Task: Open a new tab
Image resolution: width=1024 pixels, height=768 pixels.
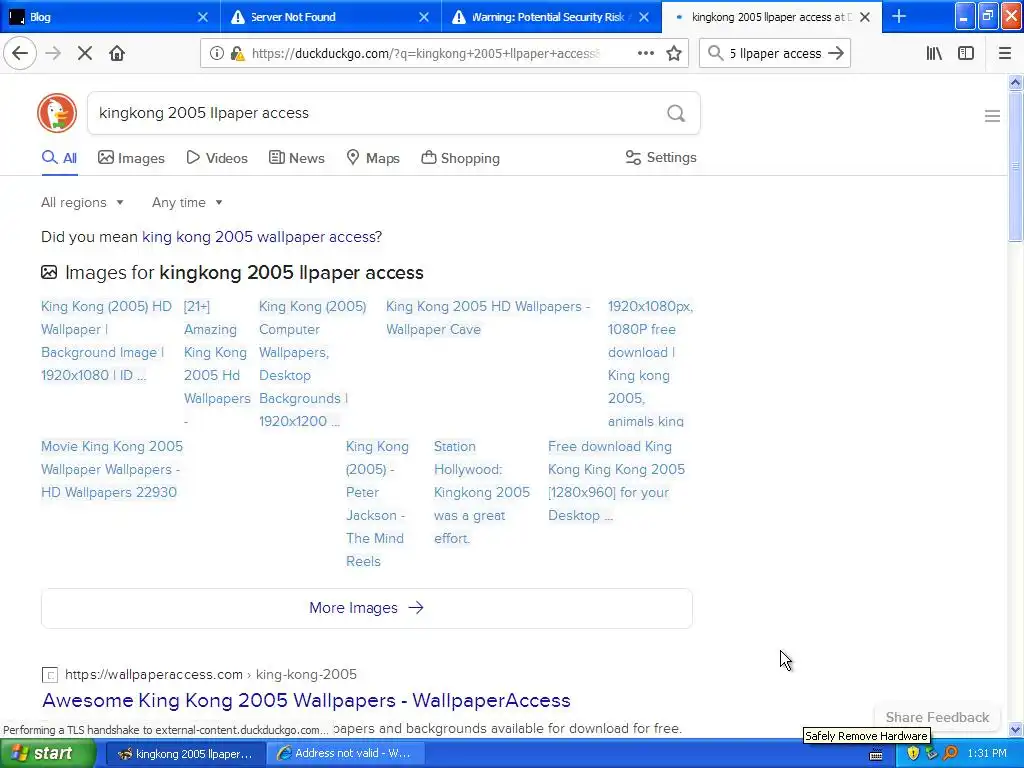Action: (x=899, y=16)
